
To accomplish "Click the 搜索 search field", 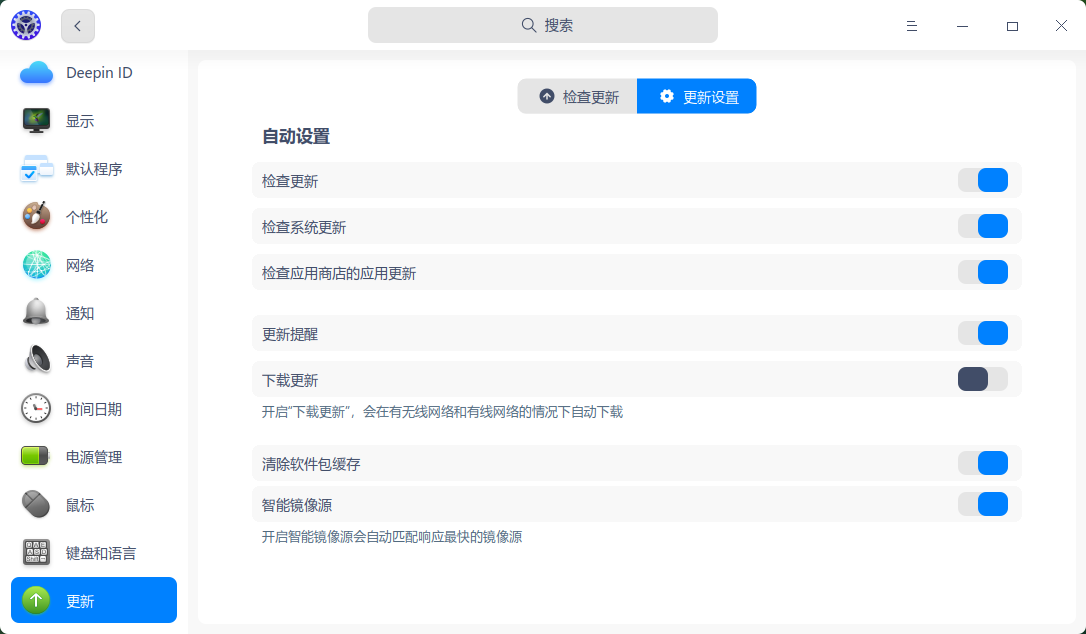I will pyautogui.click(x=543, y=26).
